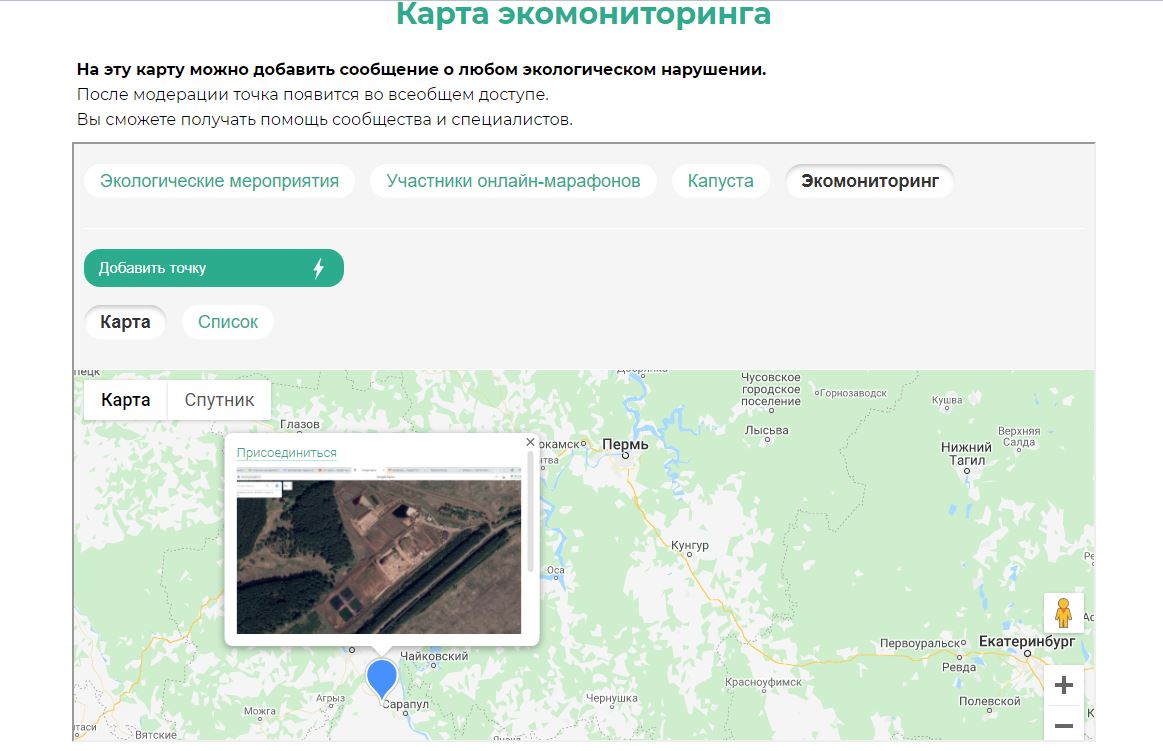The image size is (1163, 751).
Task: Select the Капуста tab
Action: pyautogui.click(x=720, y=182)
